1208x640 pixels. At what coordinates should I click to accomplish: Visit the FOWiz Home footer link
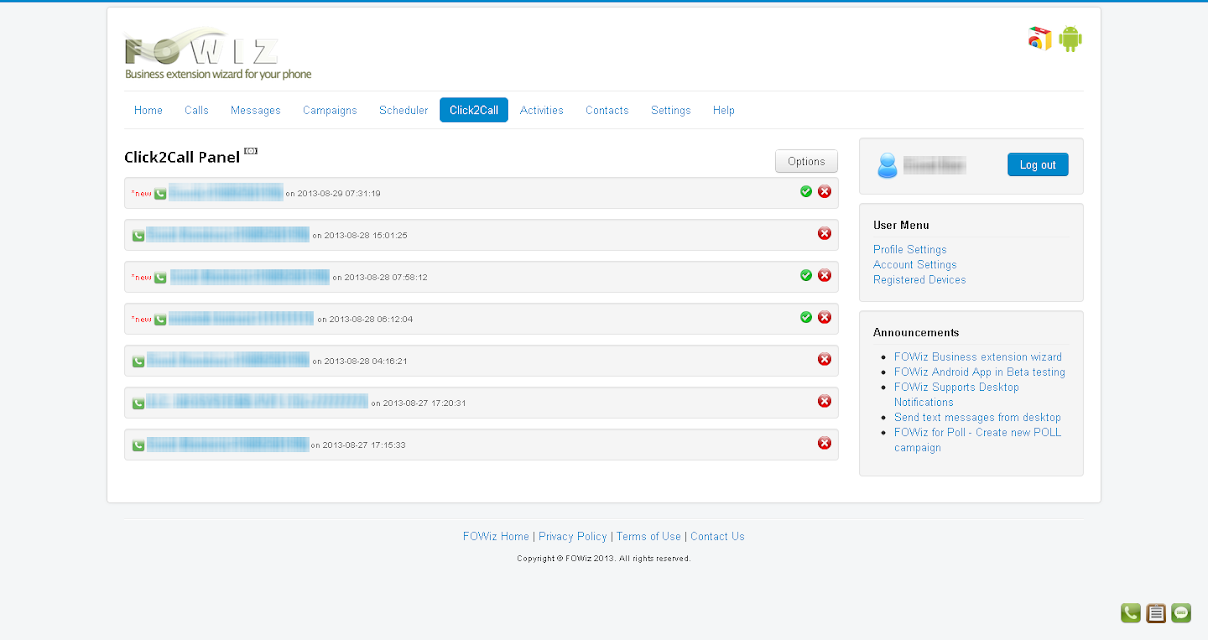point(496,537)
